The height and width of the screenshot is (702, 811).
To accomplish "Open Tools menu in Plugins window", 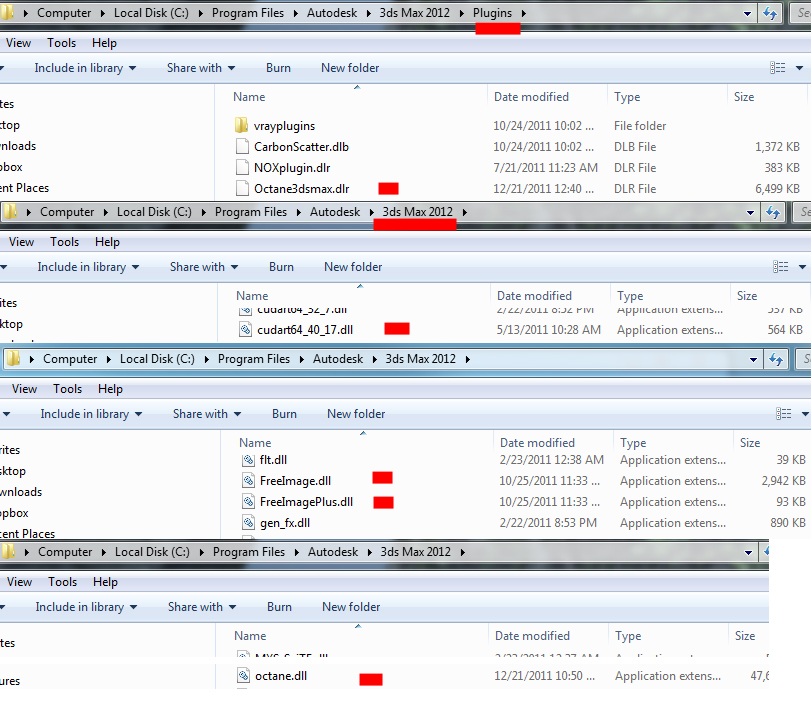I will tap(62, 43).
